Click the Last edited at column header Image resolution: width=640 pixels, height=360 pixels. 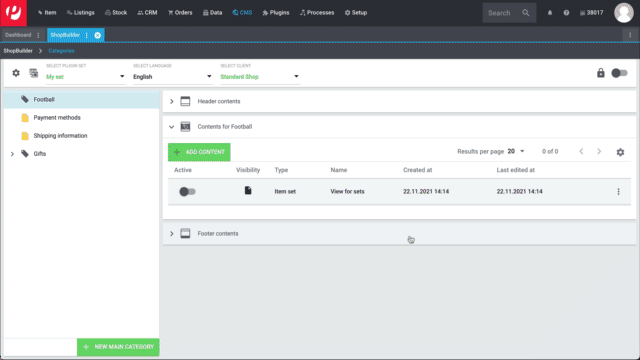tap(516, 170)
